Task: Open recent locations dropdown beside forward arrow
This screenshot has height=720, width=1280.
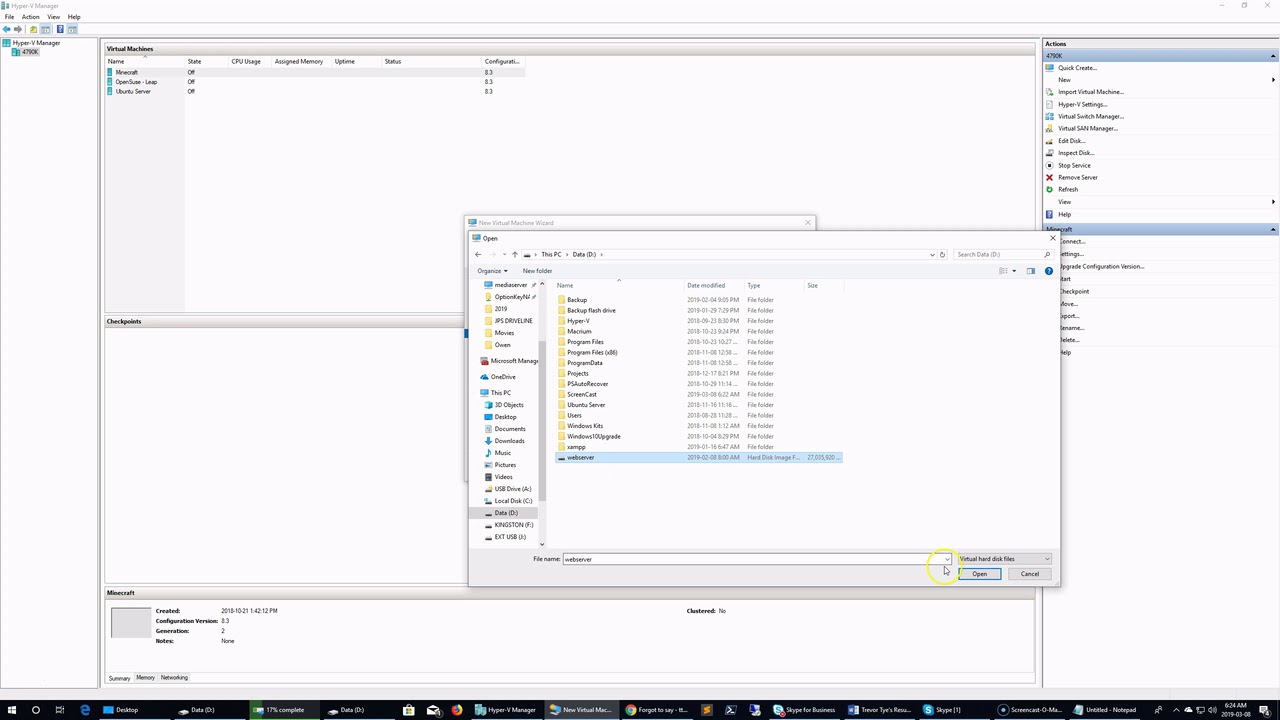Action: pyautogui.click(x=503, y=254)
